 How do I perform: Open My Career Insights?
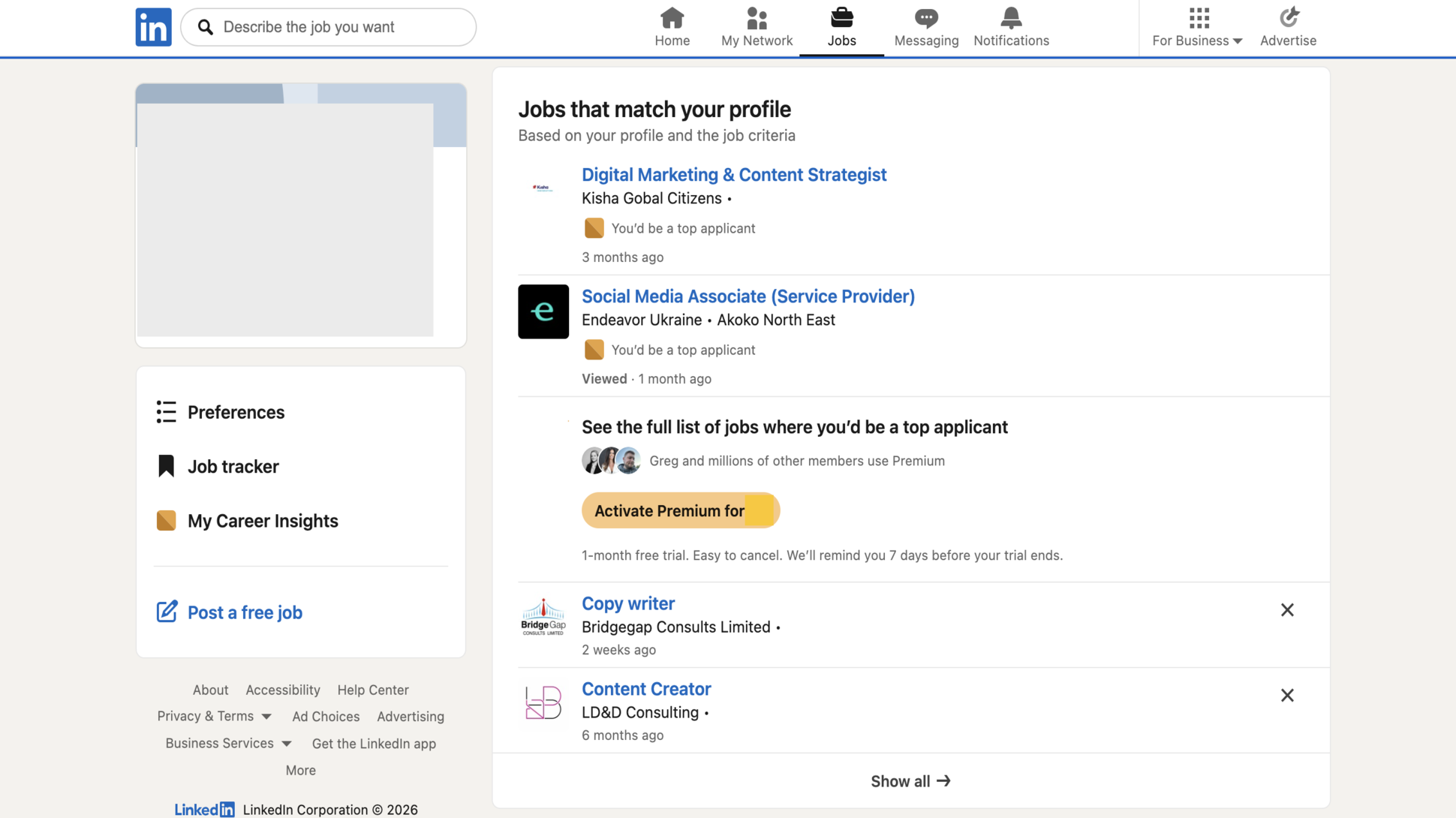263,520
